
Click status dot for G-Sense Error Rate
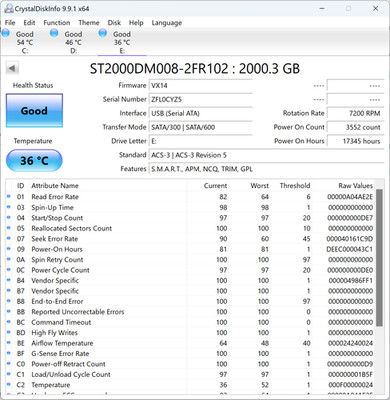pyautogui.click(x=9, y=353)
